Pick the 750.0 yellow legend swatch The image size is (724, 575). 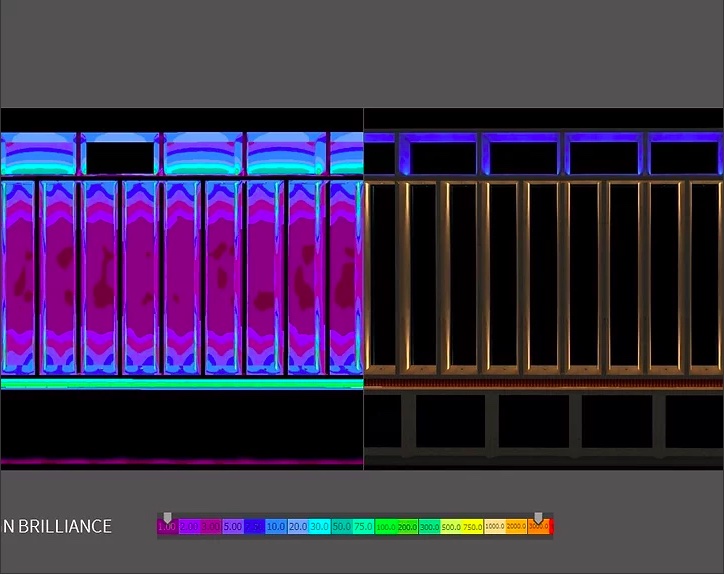point(472,527)
